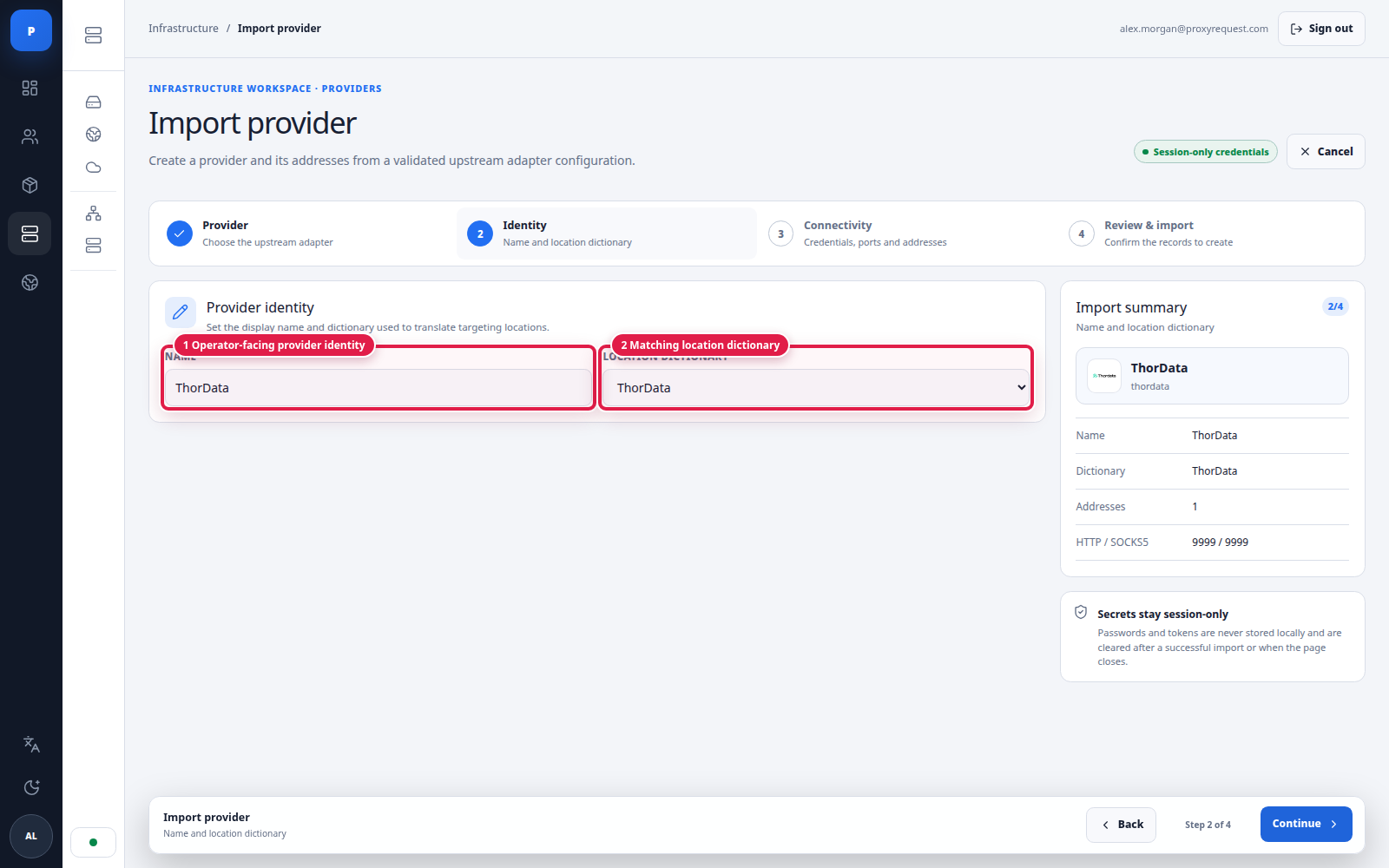Click the 'Addresses' label in summary
Viewport: 1389px width, 868px height.
(x=1100, y=507)
